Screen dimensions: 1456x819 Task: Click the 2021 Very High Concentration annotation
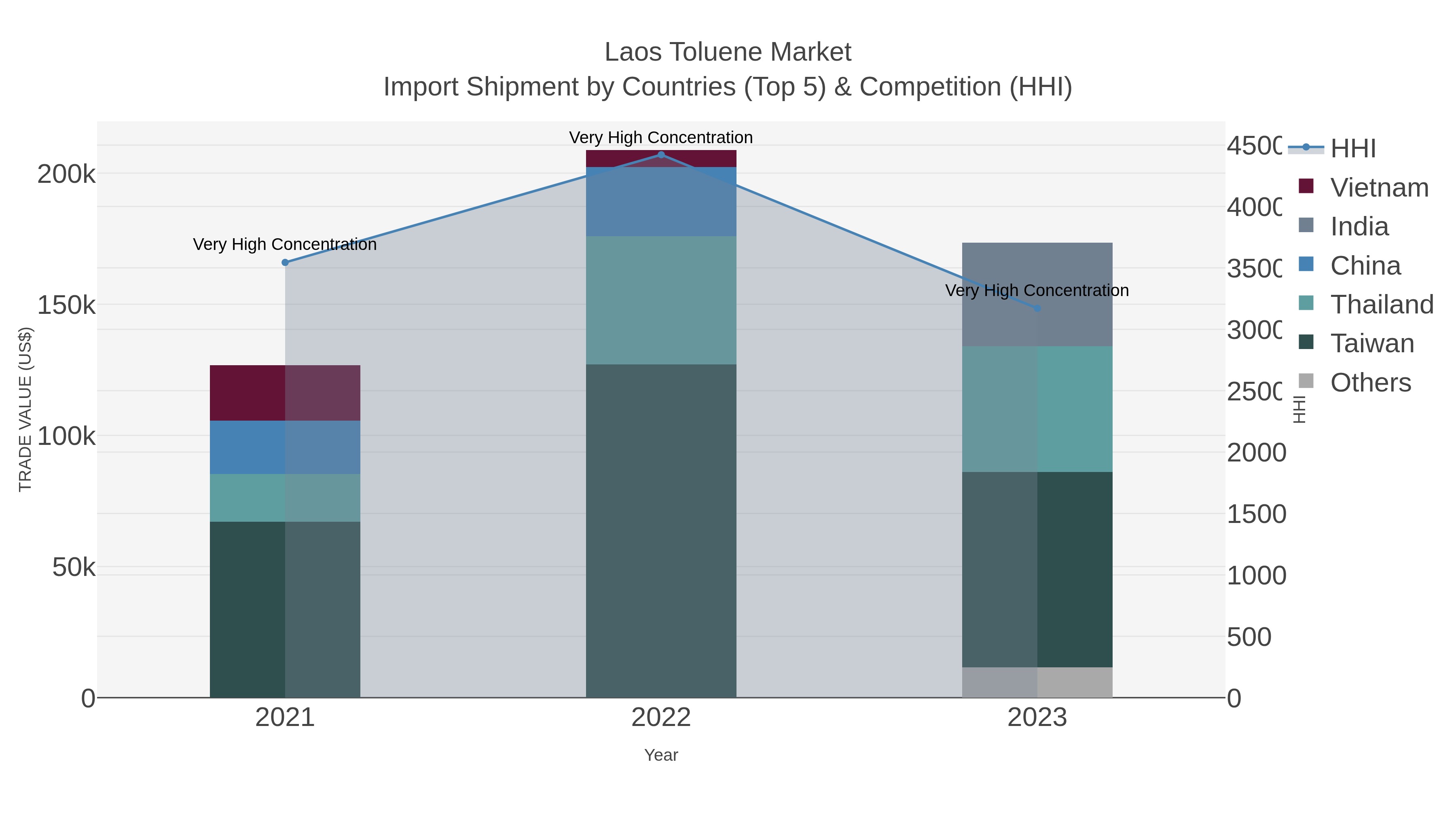(x=285, y=244)
